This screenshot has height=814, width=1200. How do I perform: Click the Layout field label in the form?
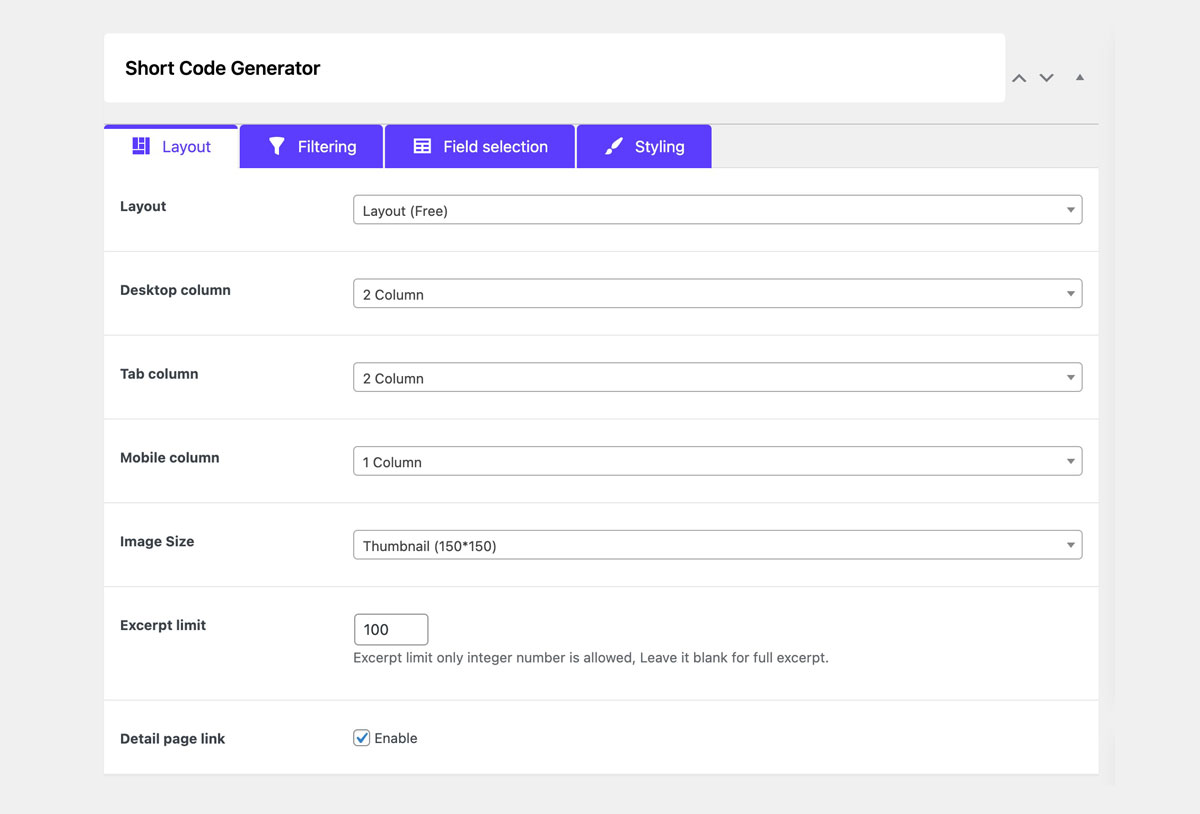click(x=143, y=206)
